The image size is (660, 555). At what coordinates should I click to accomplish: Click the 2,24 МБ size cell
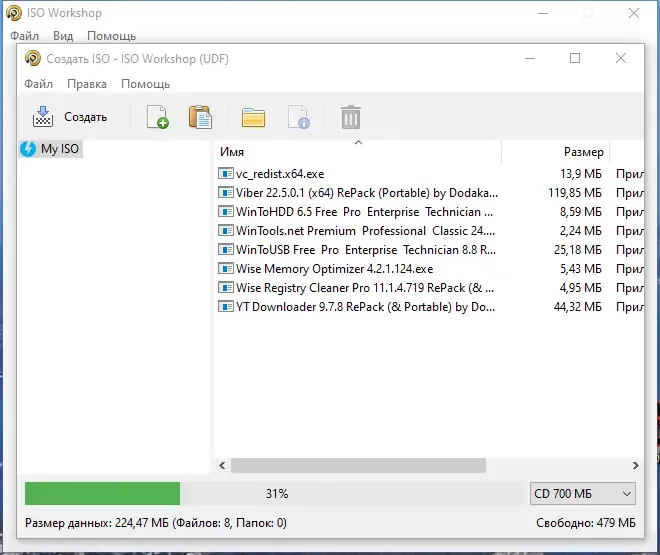[580, 231]
